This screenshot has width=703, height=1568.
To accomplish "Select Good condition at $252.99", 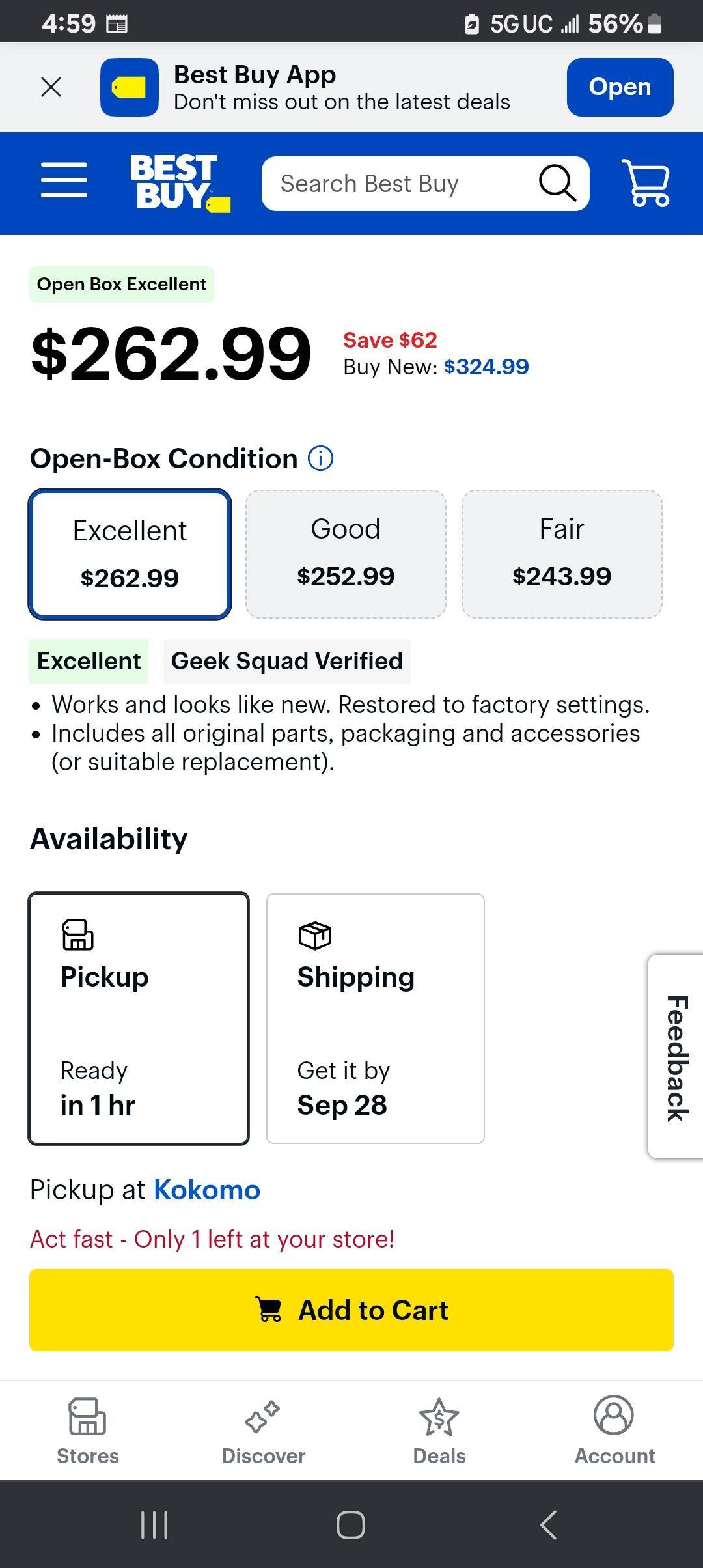I will [x=346, y=553].
